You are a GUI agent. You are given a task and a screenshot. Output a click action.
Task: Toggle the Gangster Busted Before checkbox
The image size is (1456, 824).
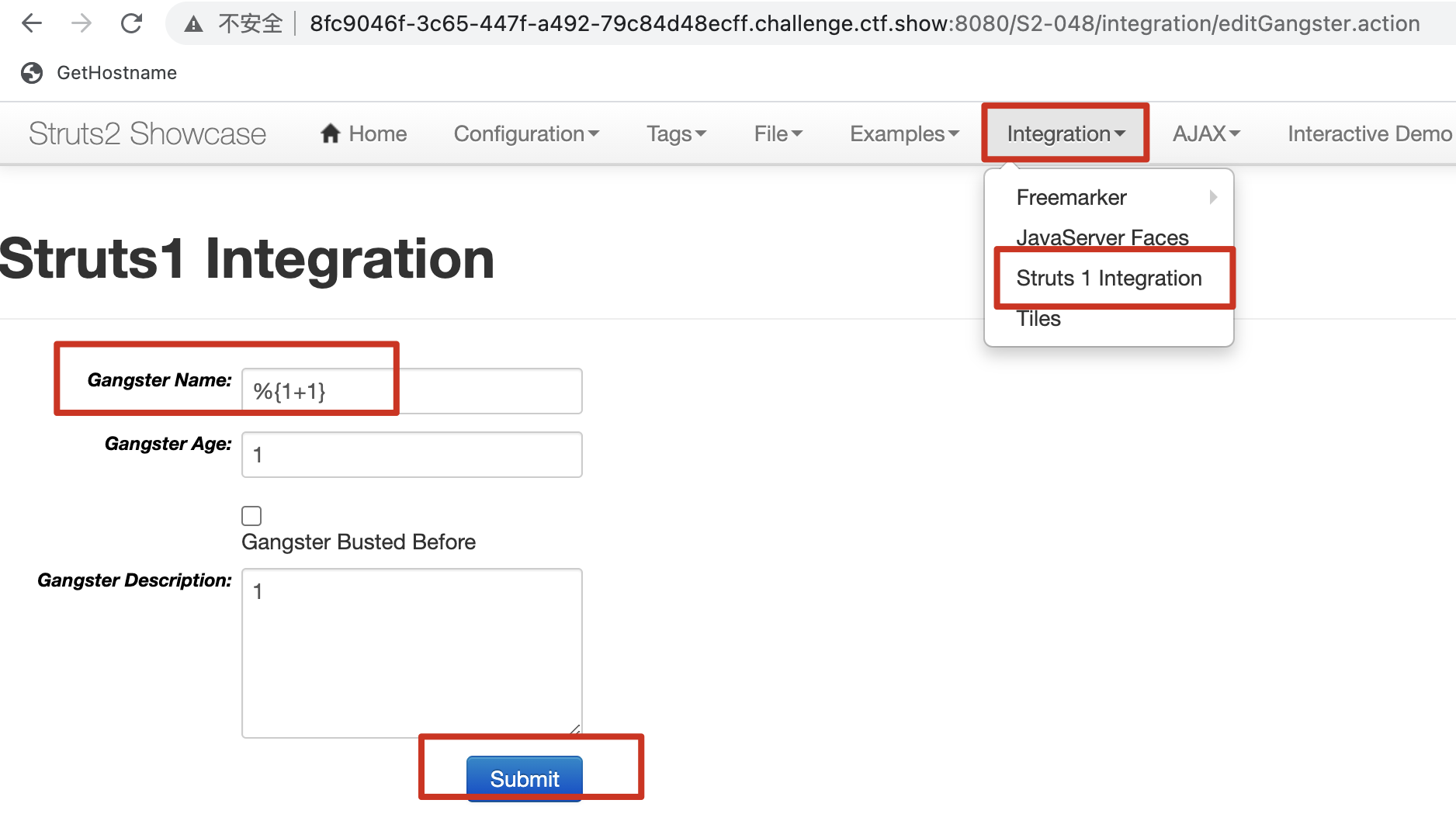click(251, 516)
